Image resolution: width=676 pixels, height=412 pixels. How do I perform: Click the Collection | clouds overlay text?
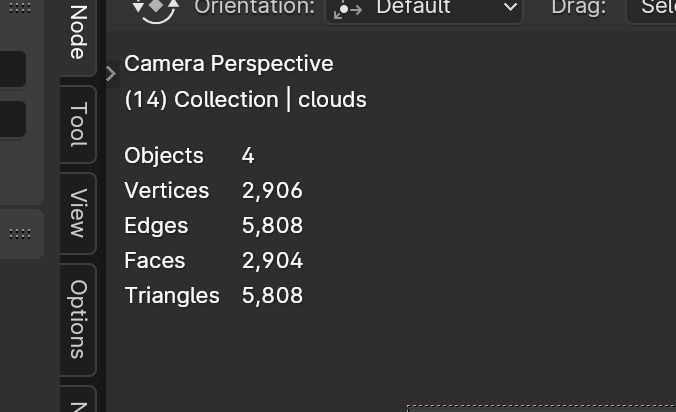click(x=245, y=100)
